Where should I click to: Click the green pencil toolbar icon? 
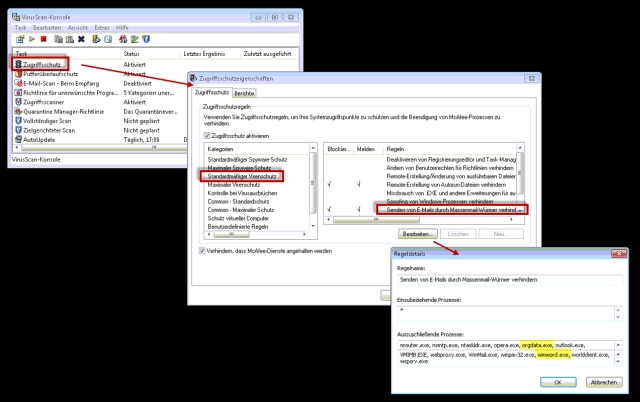(x=135, y=39)
